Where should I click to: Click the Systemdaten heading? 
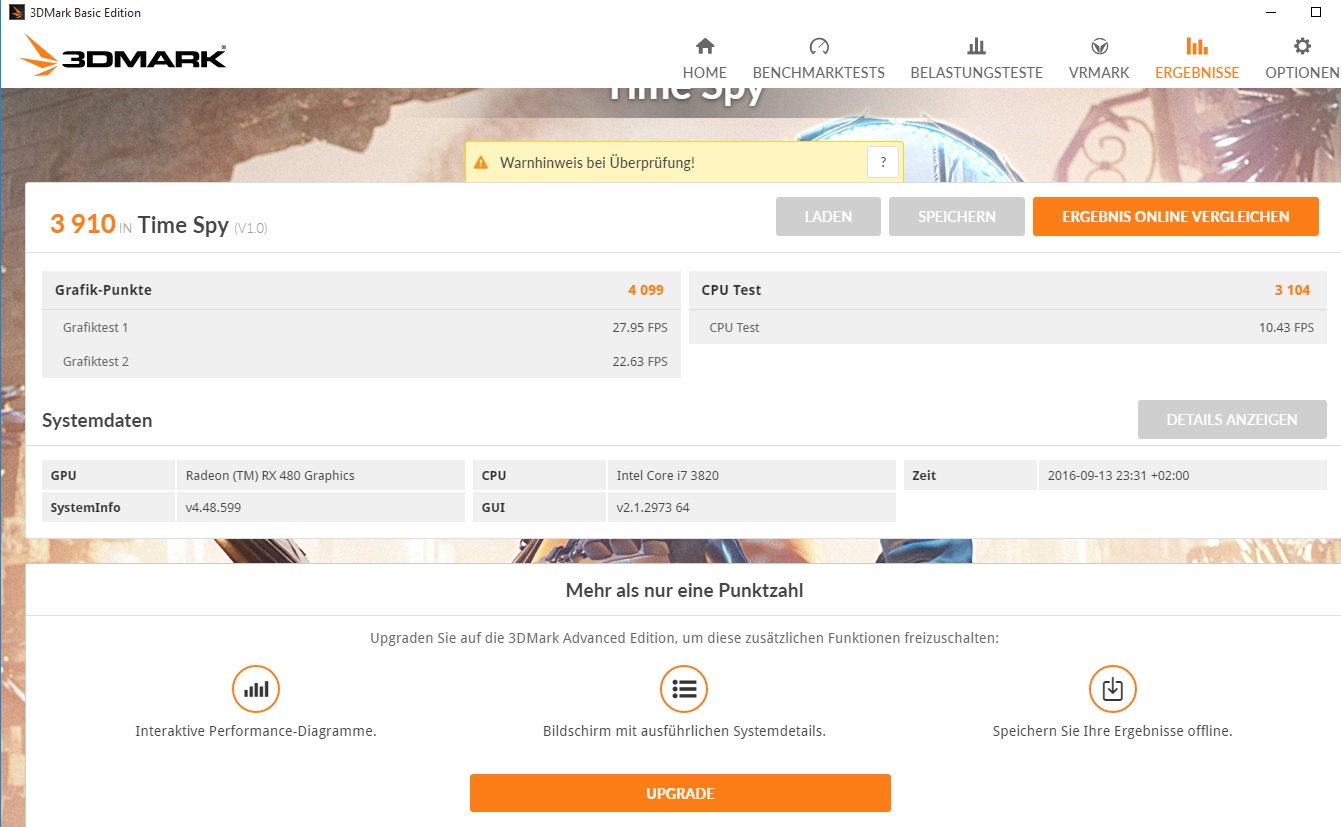pos(97,420)
